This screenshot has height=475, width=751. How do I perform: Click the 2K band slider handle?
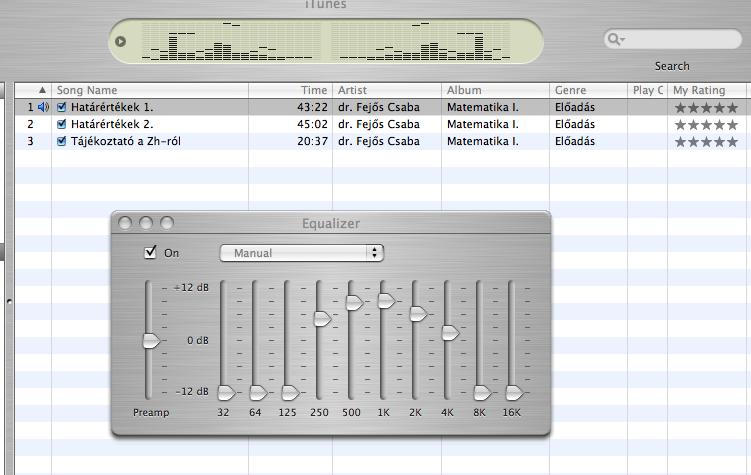point(418,314)
